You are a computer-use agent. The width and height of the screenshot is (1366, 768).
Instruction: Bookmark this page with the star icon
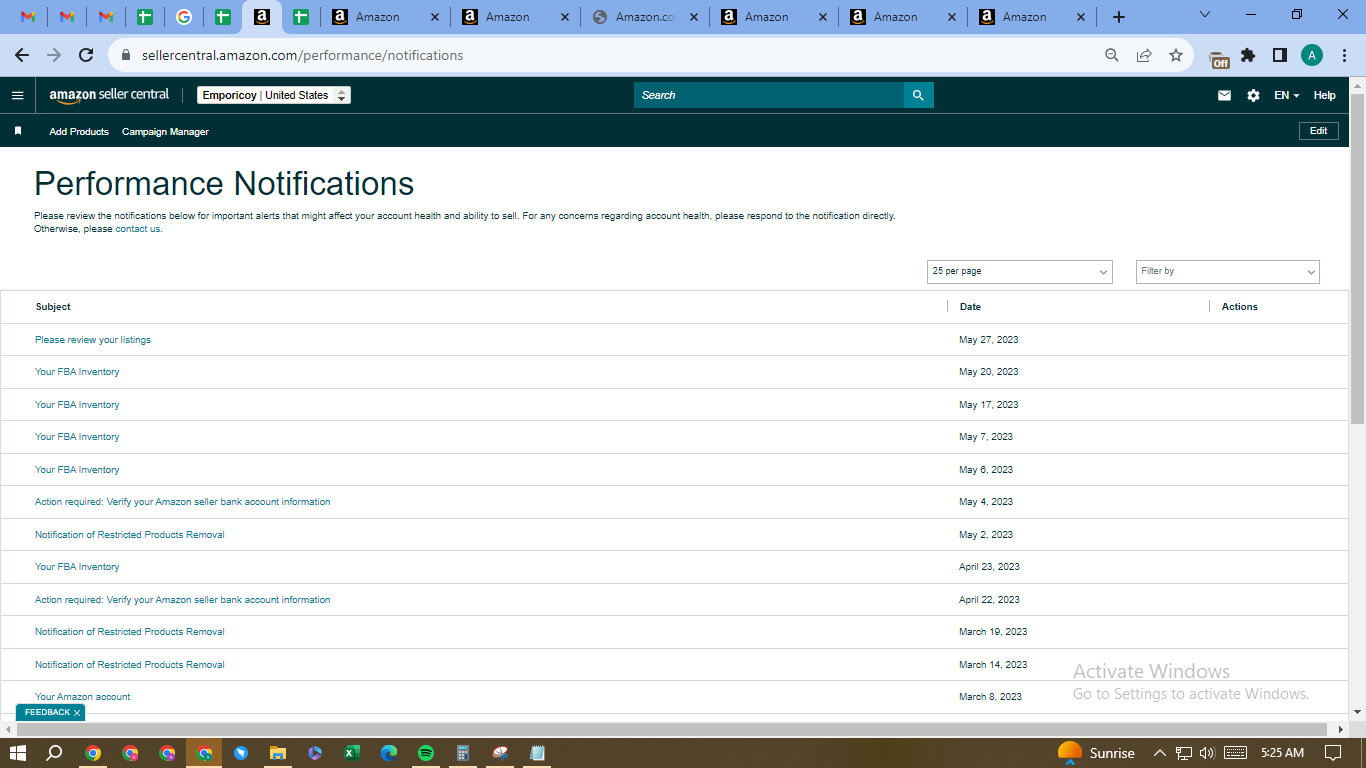tap(1176, 56)
